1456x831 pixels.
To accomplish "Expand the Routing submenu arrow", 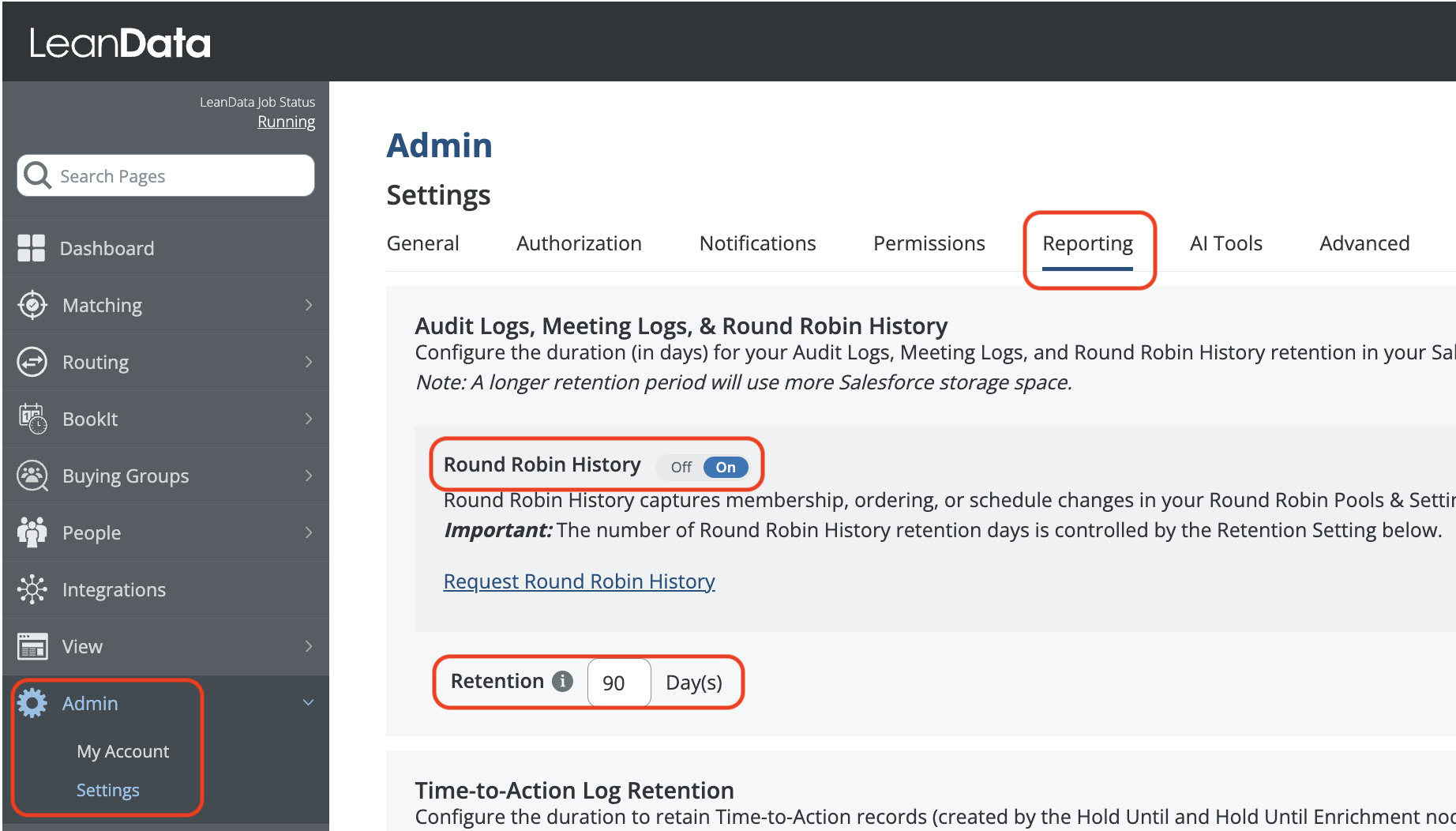I will pos(309,362).
